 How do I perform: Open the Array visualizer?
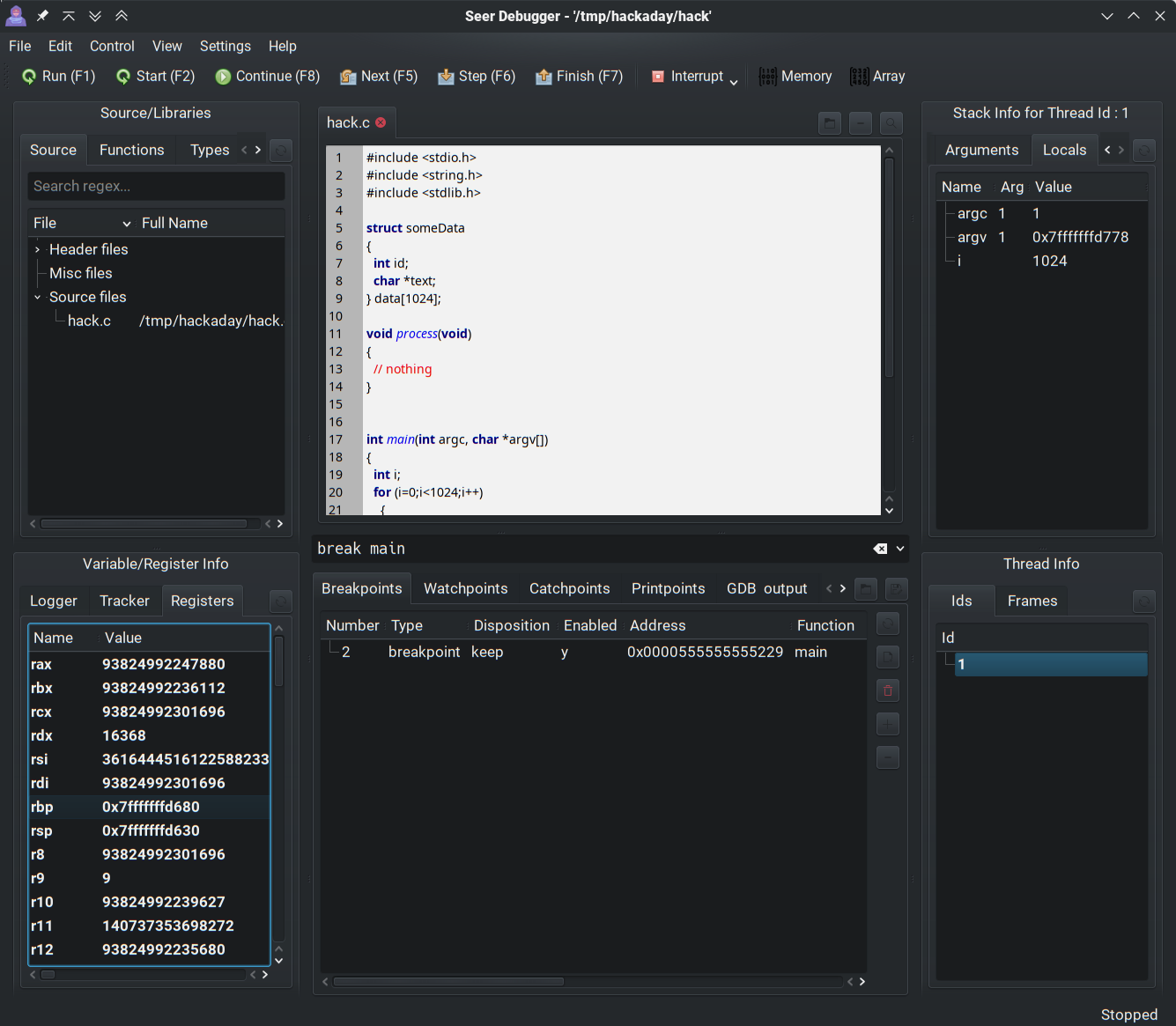coord(877,77)
